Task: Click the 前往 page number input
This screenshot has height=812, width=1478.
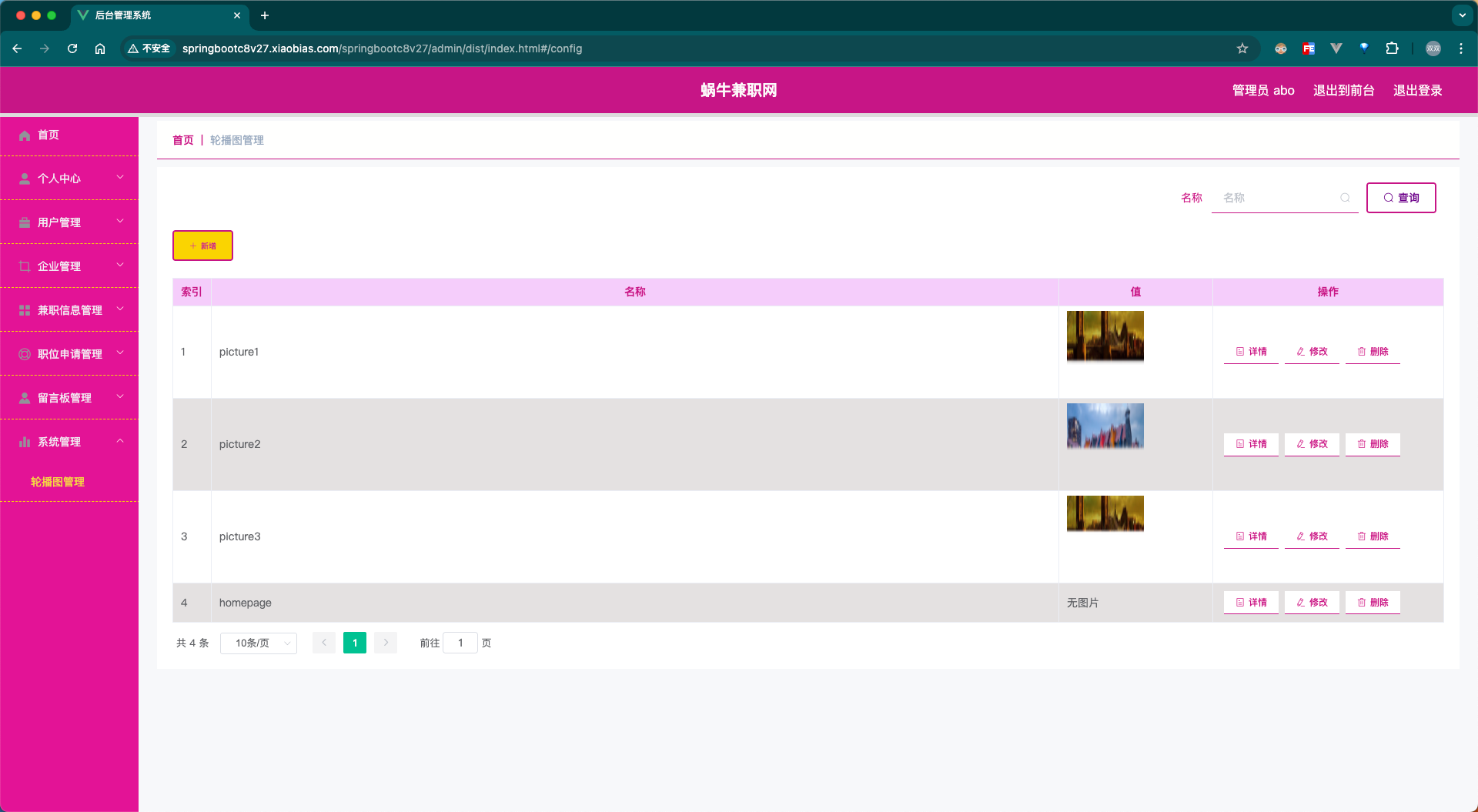Action: tap(460, 643)
